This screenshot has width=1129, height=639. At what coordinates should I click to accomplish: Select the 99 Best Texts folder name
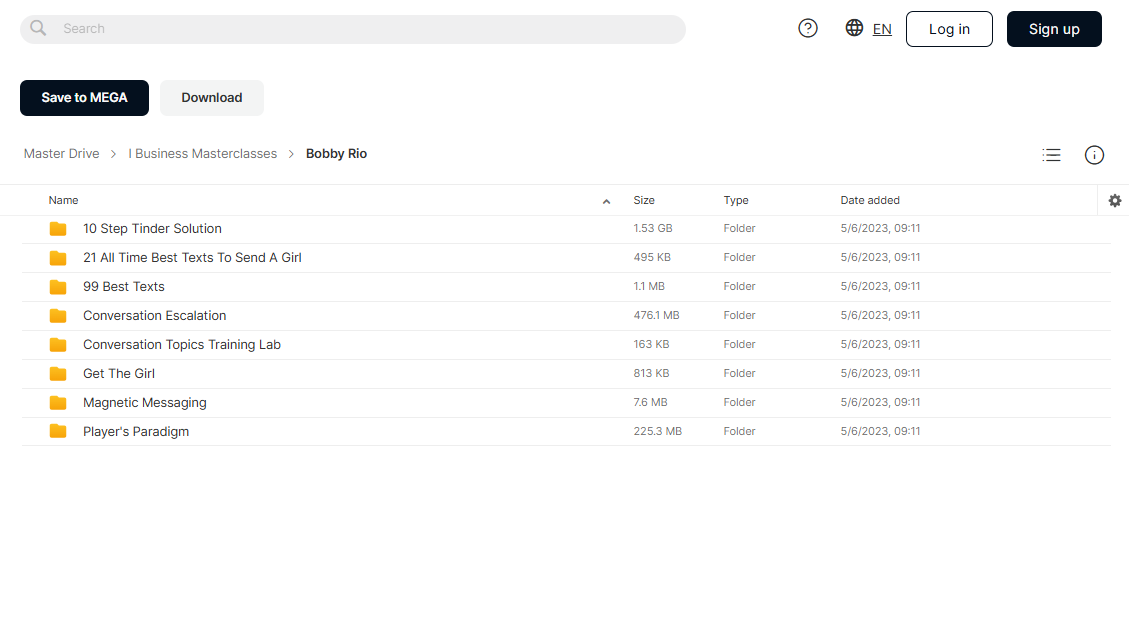pyautogui.click(x=124, y=286)
